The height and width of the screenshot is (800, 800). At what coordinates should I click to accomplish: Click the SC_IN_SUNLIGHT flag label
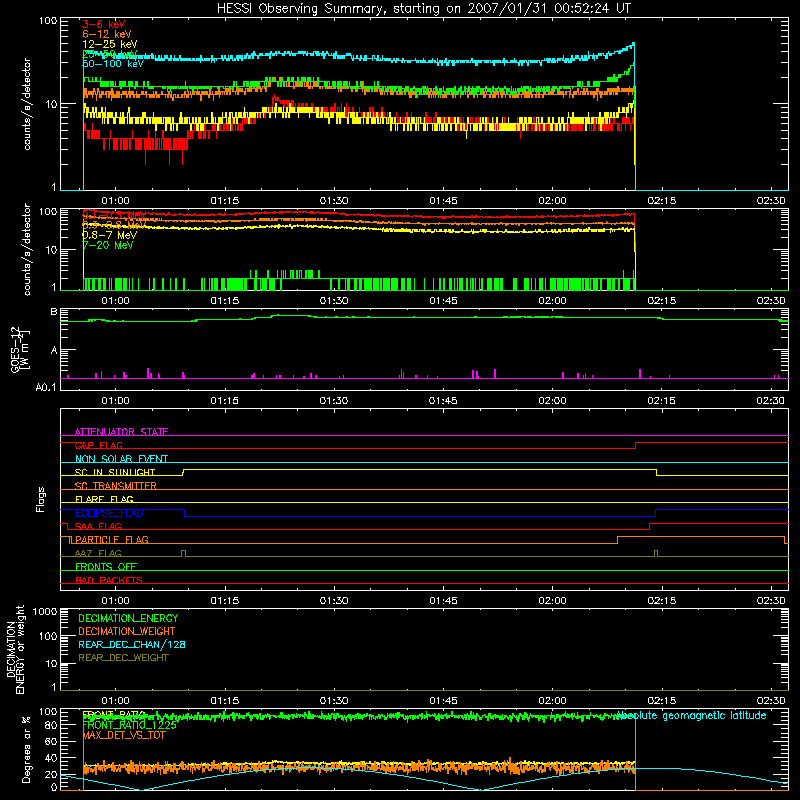(115, 472)
